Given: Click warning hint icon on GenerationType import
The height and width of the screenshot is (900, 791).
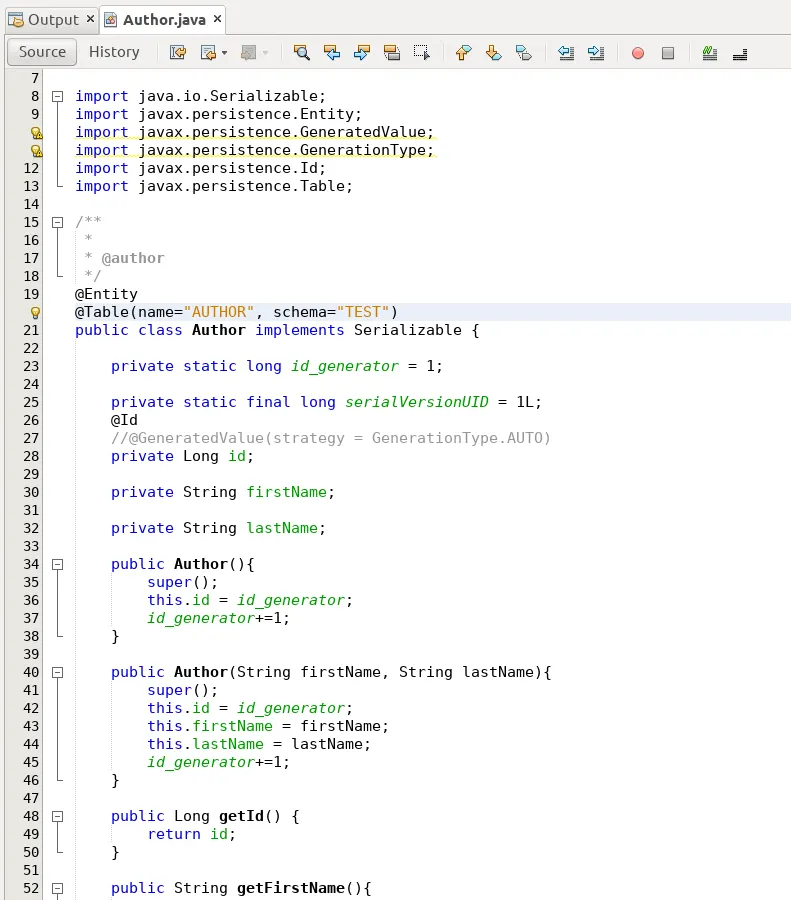Looking at the screenshot, I should click(x=36, y=150).
